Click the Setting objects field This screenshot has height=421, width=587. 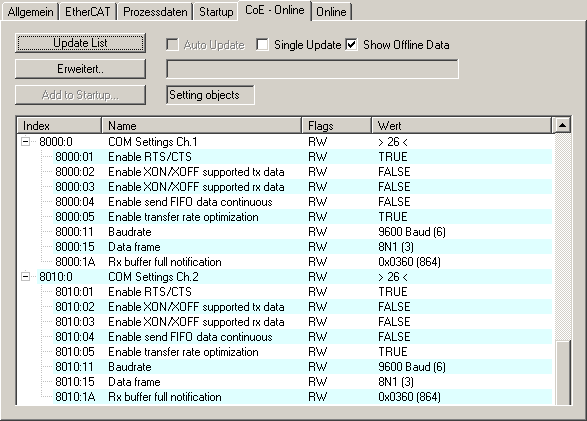pos(210,95)
